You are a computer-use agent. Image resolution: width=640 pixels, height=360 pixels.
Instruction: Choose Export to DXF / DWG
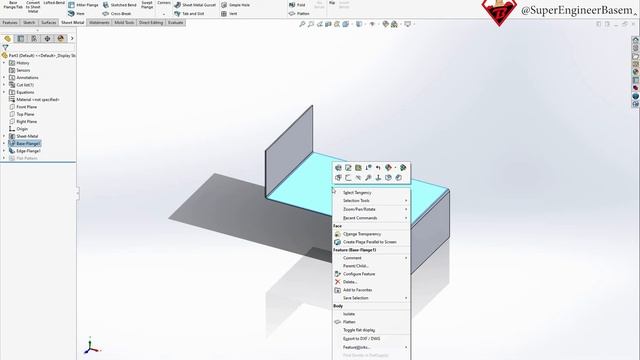371,339
